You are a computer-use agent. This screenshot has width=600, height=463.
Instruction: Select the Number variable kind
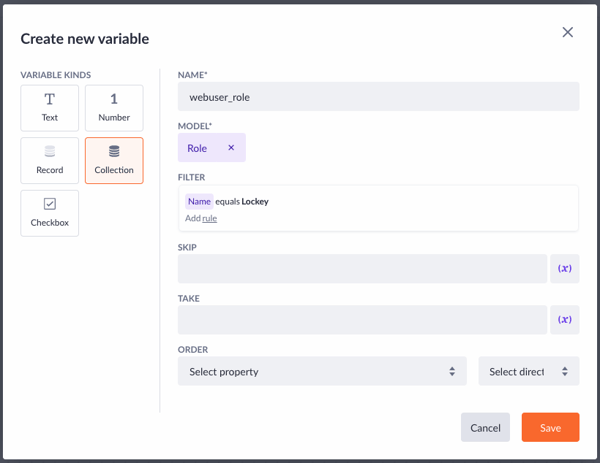point(114,108)
